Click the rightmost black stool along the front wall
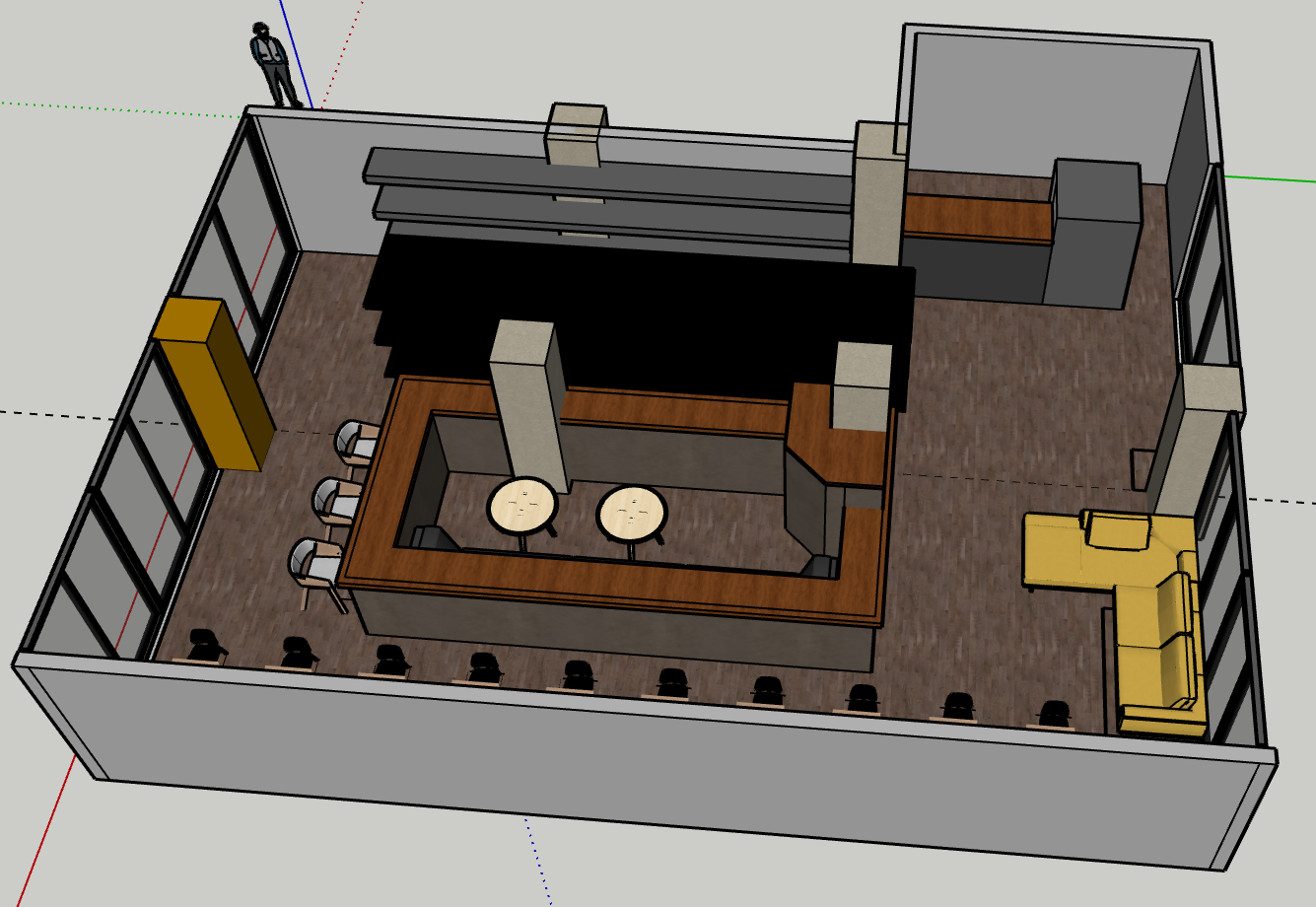 (x=1054, y=714)
